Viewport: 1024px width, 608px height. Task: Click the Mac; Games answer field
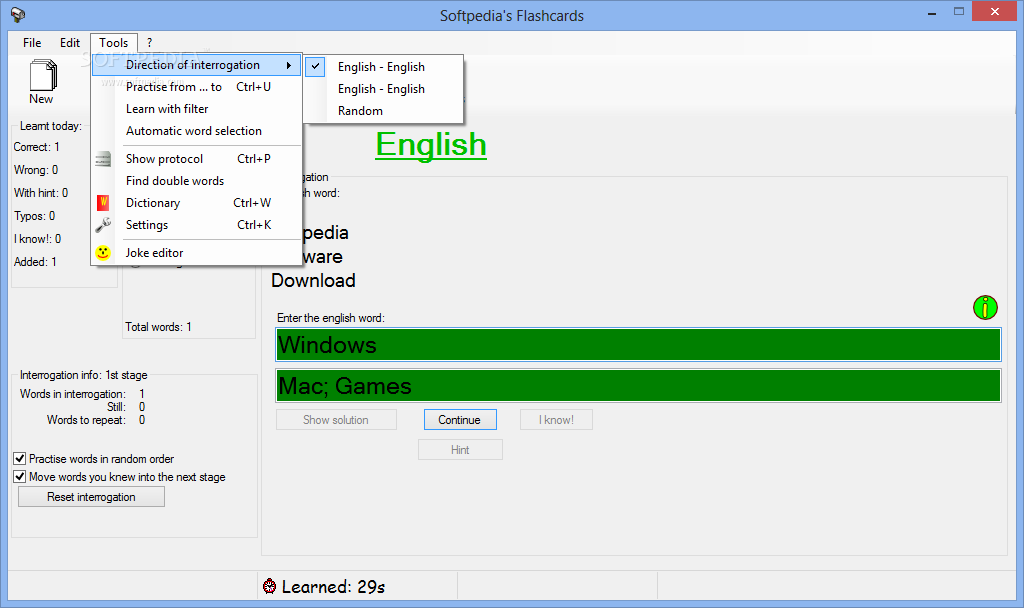pos(638,386)
